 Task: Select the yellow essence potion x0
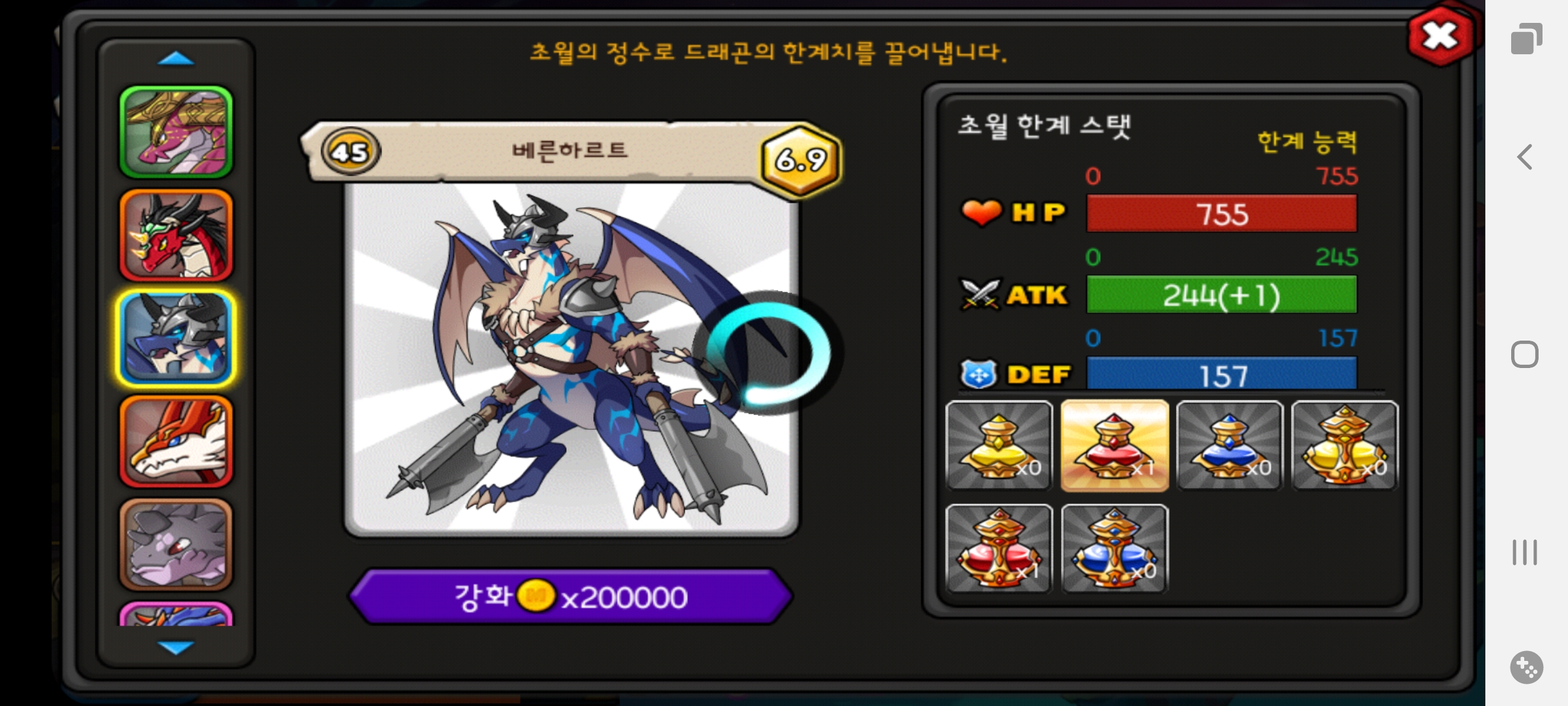pyautogui.click(x=999, y=445)
